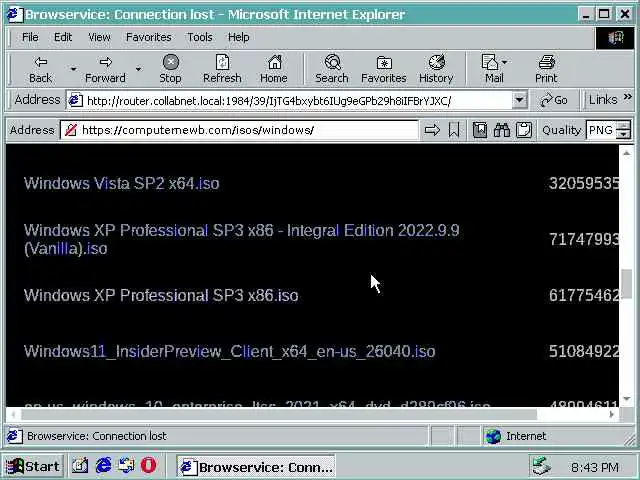Image resolution: width=640 pixels, height=480 pixels.
Task: Click the file size 32059535 text
Action: click(x=584, y=183)
